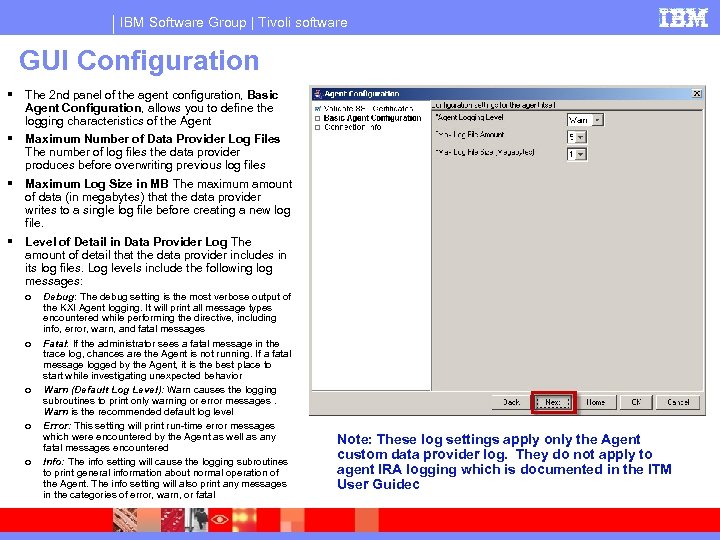720x540 pixels.
Task: Click the Maximum Log Size in MB heading
Action: (x=97, y=184)
